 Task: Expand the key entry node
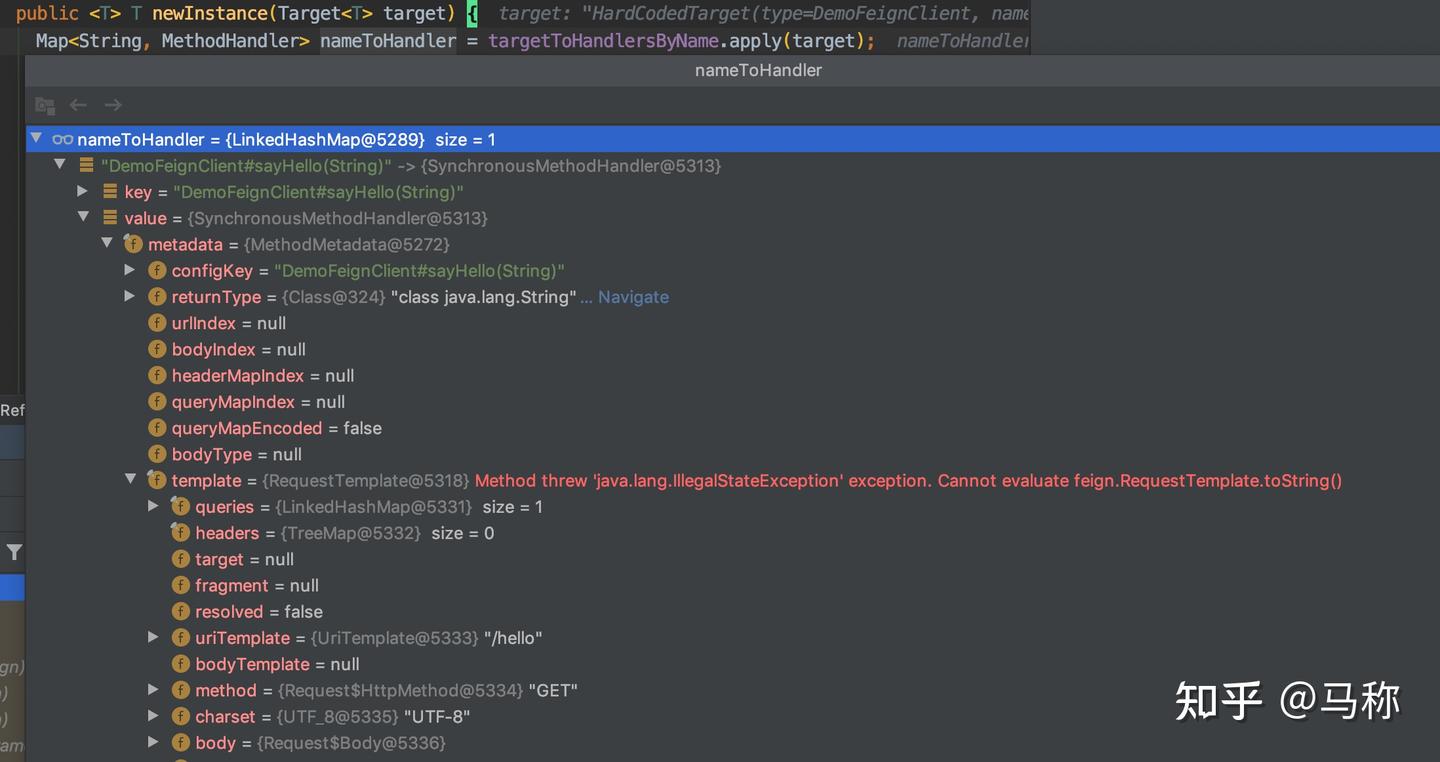83,191
